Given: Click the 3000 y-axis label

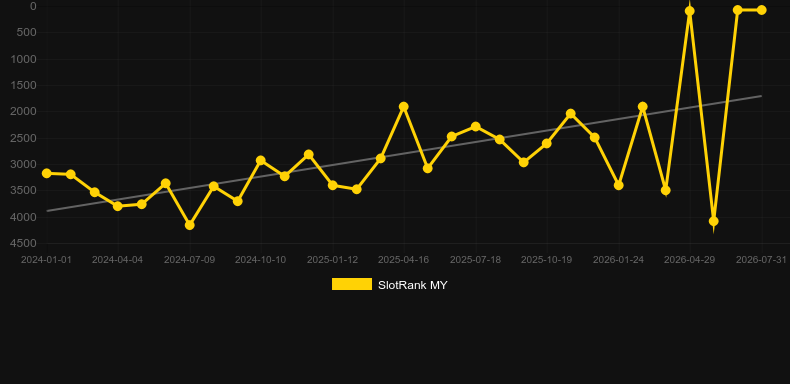Looking at the screenshot, I should point(24,164).
